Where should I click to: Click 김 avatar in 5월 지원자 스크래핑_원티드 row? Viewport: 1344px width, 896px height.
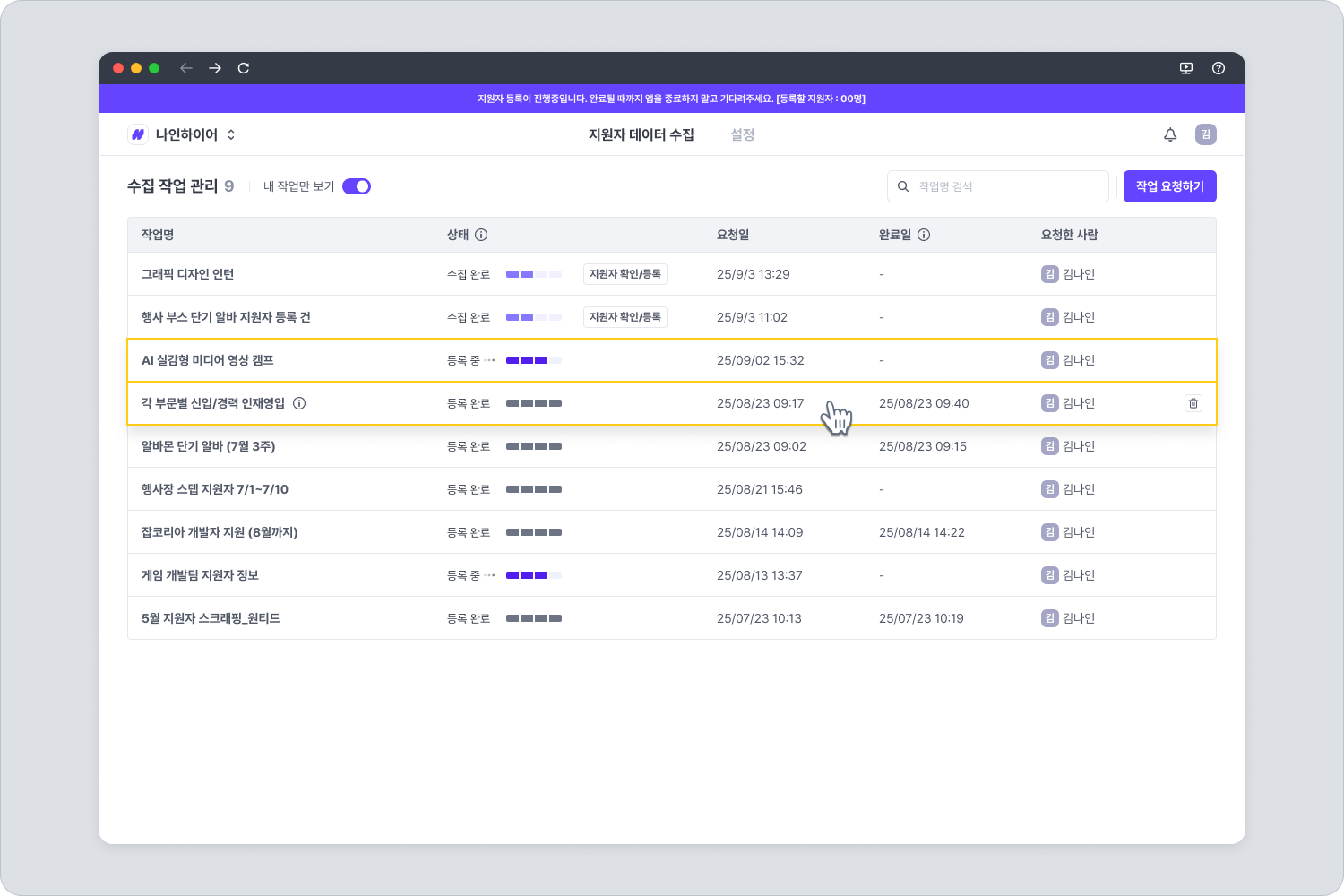click(1050, 618)
